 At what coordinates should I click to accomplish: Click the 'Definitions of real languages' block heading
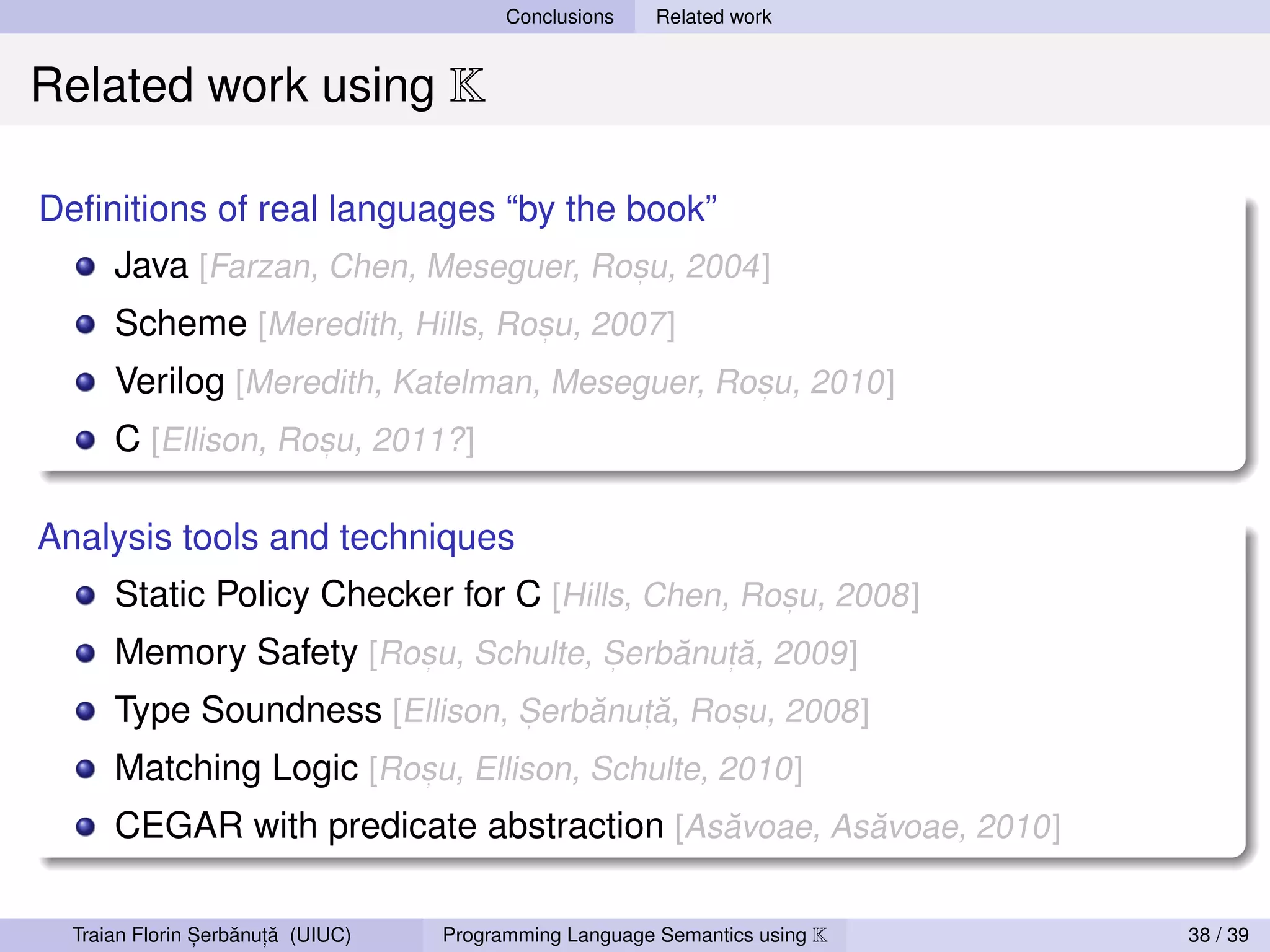point(378,208)
